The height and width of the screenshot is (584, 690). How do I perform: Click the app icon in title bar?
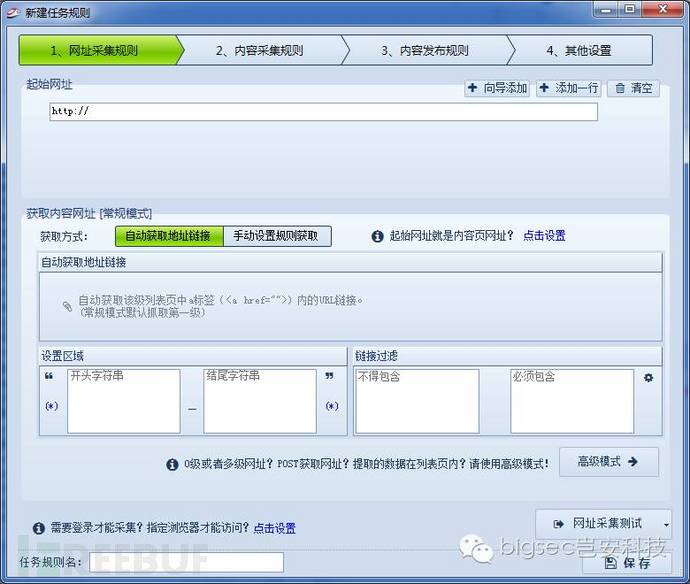tap(12, 12)
